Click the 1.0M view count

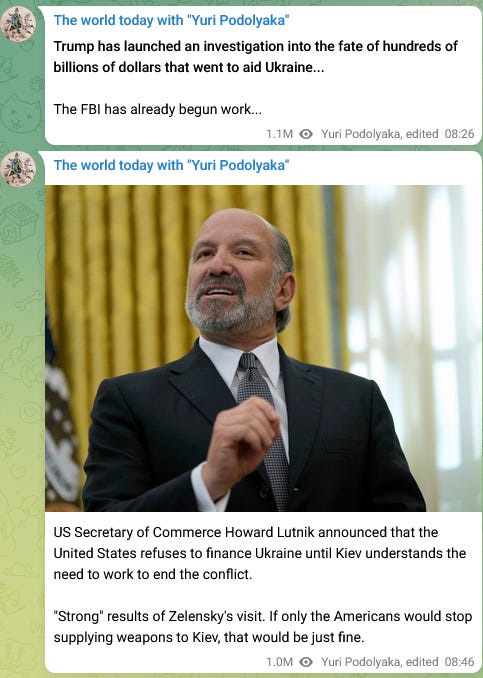[x=279, y=662]
